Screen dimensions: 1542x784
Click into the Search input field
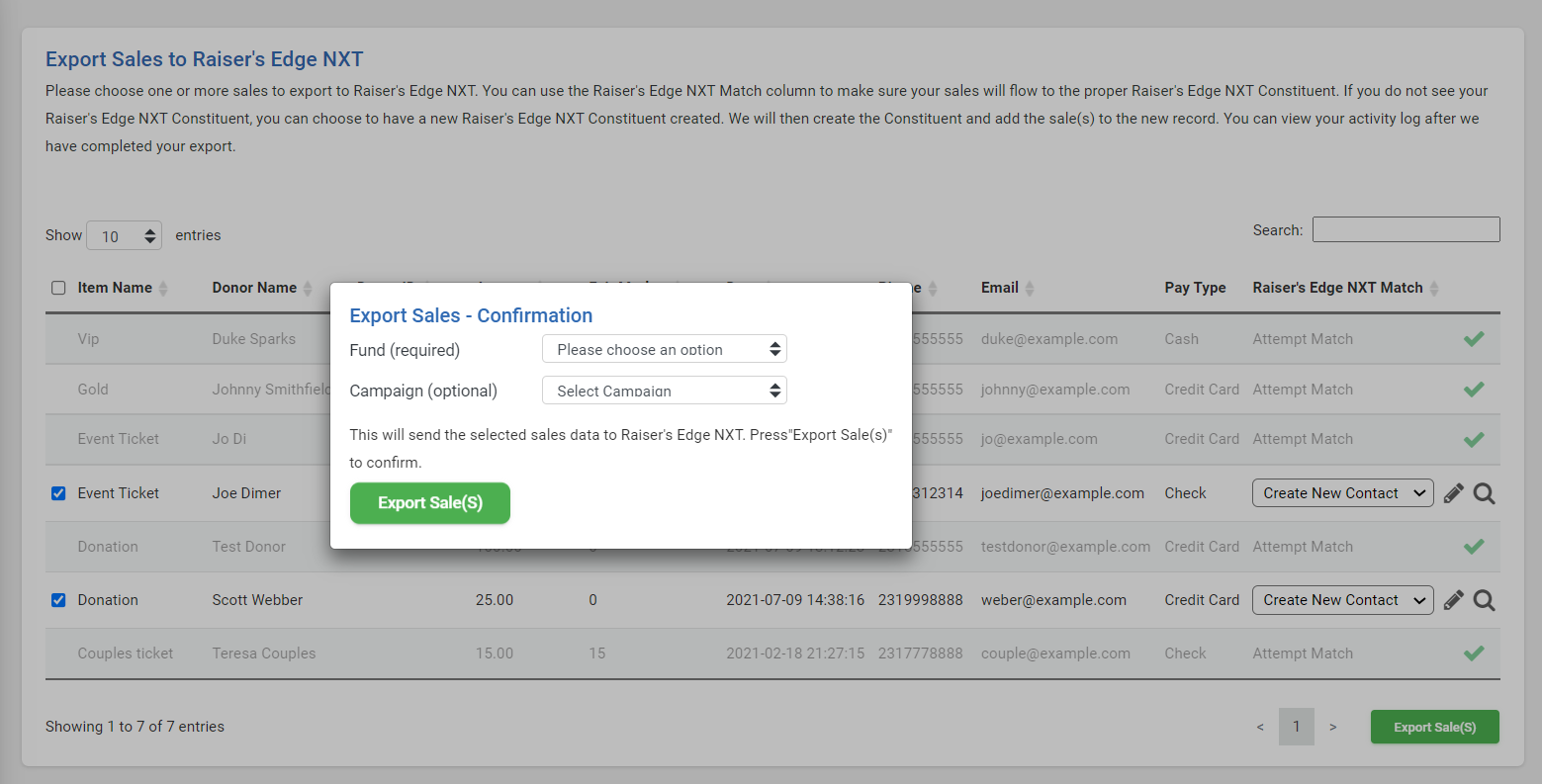tap(1406, 229)
